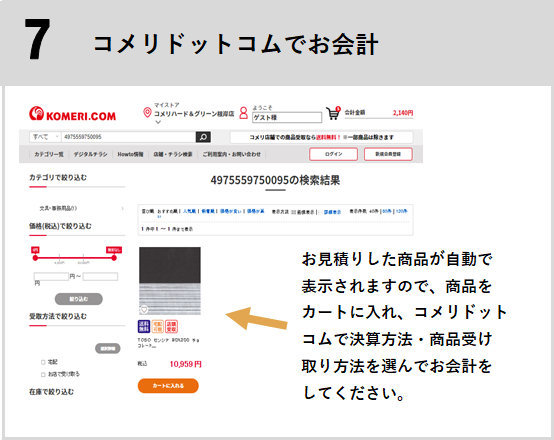The height and width of the screenshot is (440, 554).
Task: Click the ログイン button
Action: [x=334, y=154]
